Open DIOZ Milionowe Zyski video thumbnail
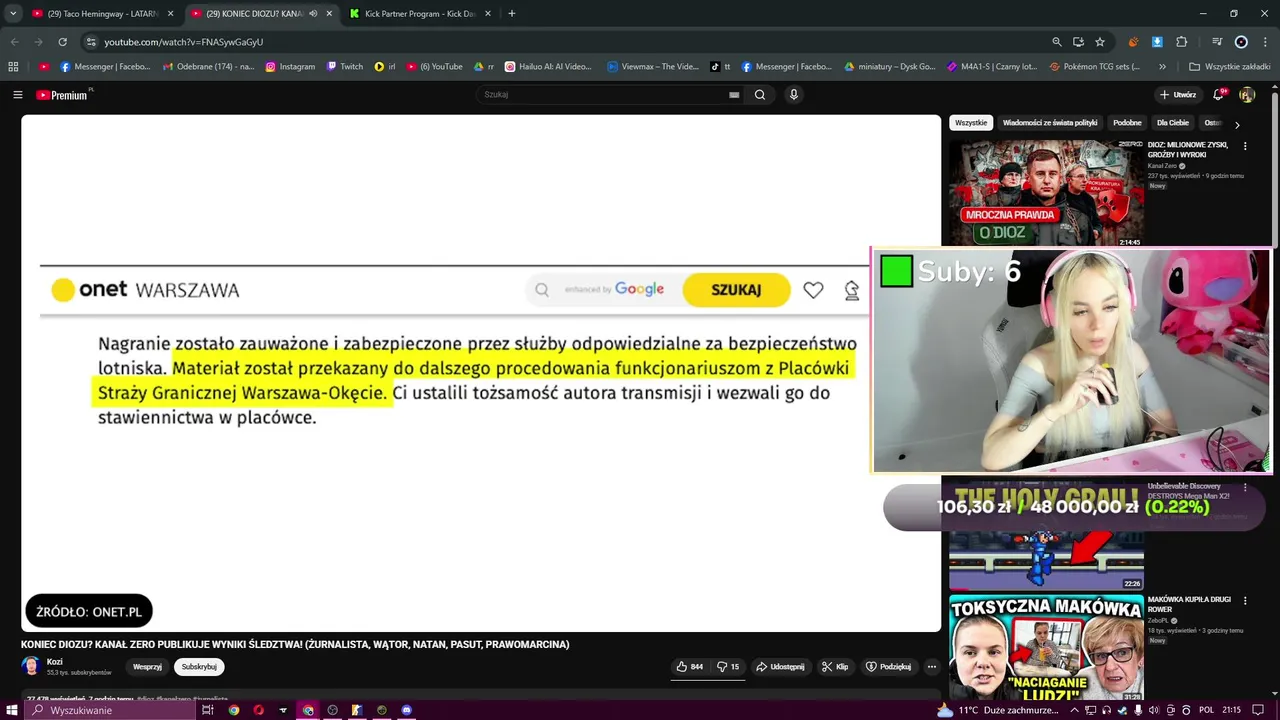1280x720 pixels. [1046, 193]
